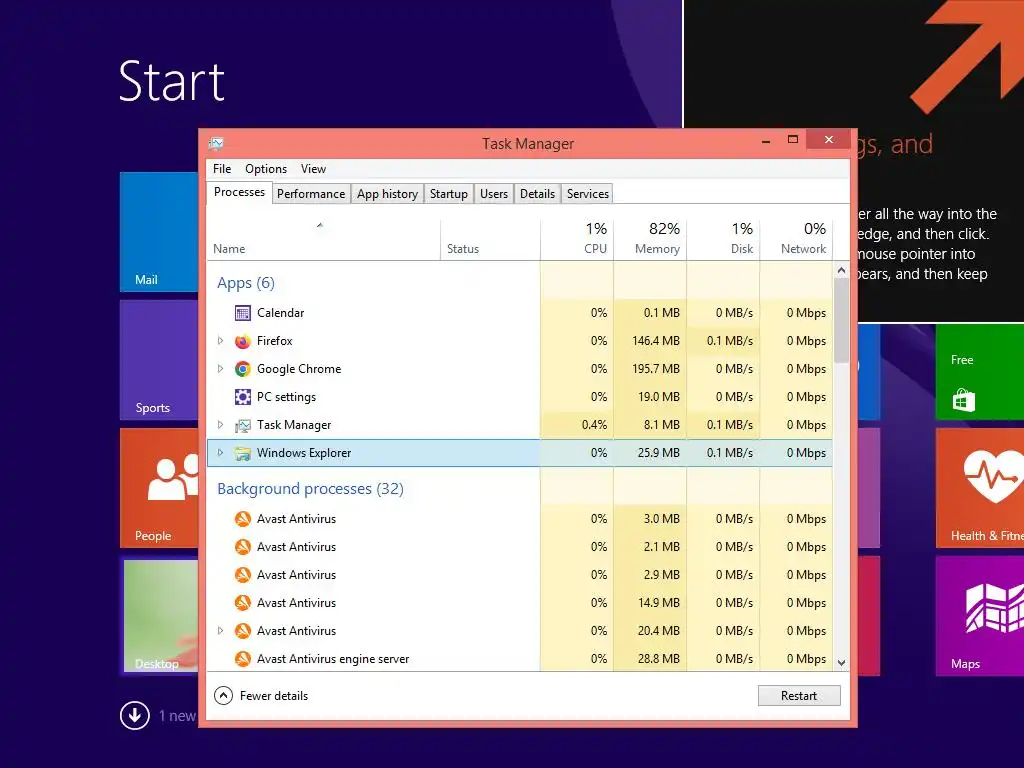Switch to the Services tab
This screenshot has height=768, width=1024.
pos(588,194)
